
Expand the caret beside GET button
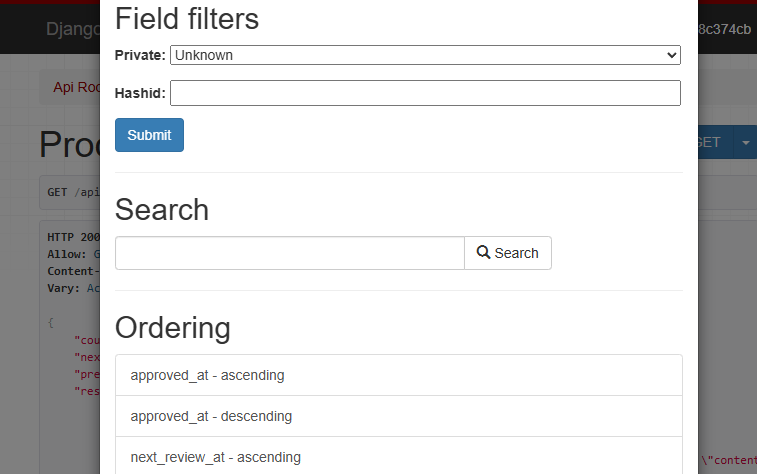click(746, 143)
